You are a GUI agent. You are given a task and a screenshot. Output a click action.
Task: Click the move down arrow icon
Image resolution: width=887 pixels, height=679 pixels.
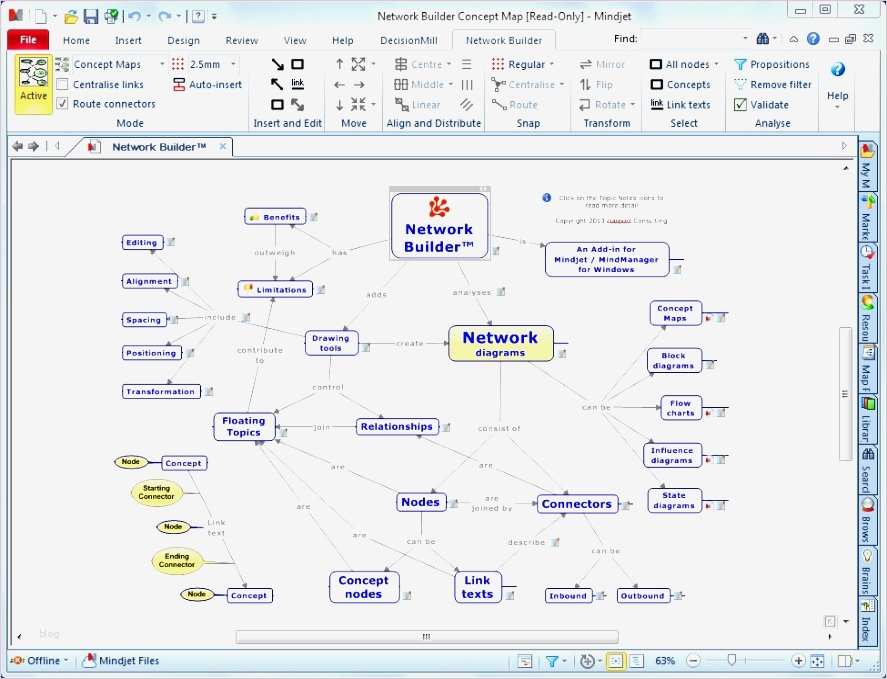(x=339, y=105)
